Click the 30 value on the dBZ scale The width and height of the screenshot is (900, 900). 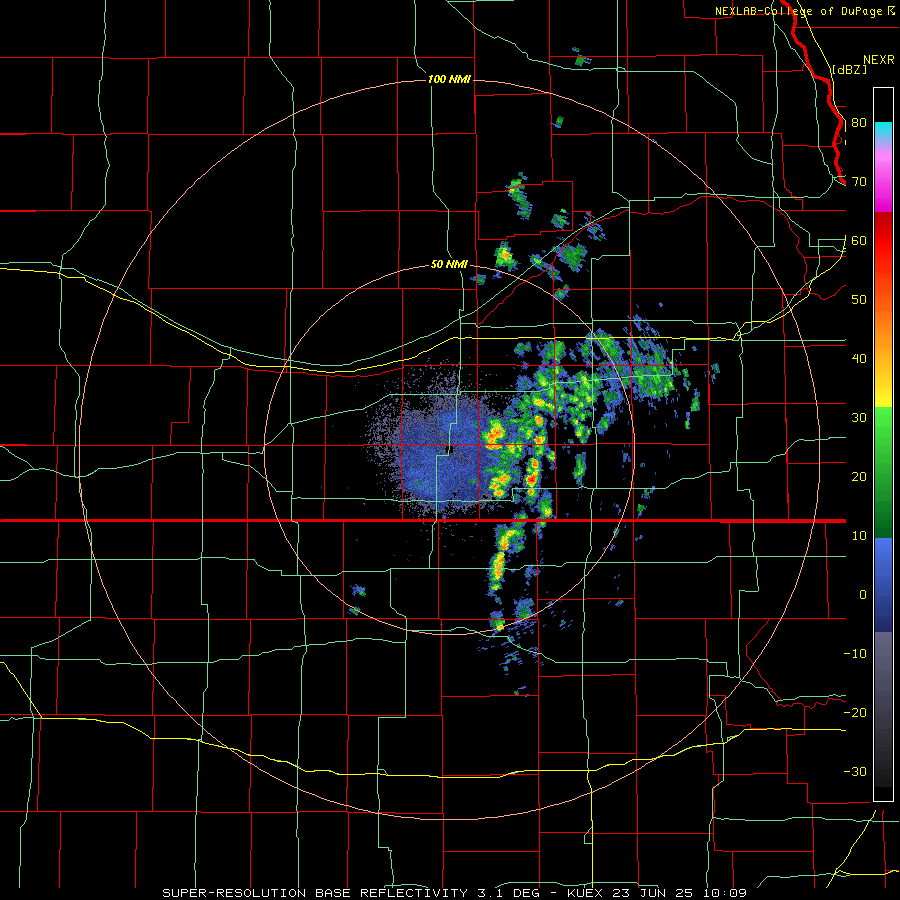pos(859,418)
